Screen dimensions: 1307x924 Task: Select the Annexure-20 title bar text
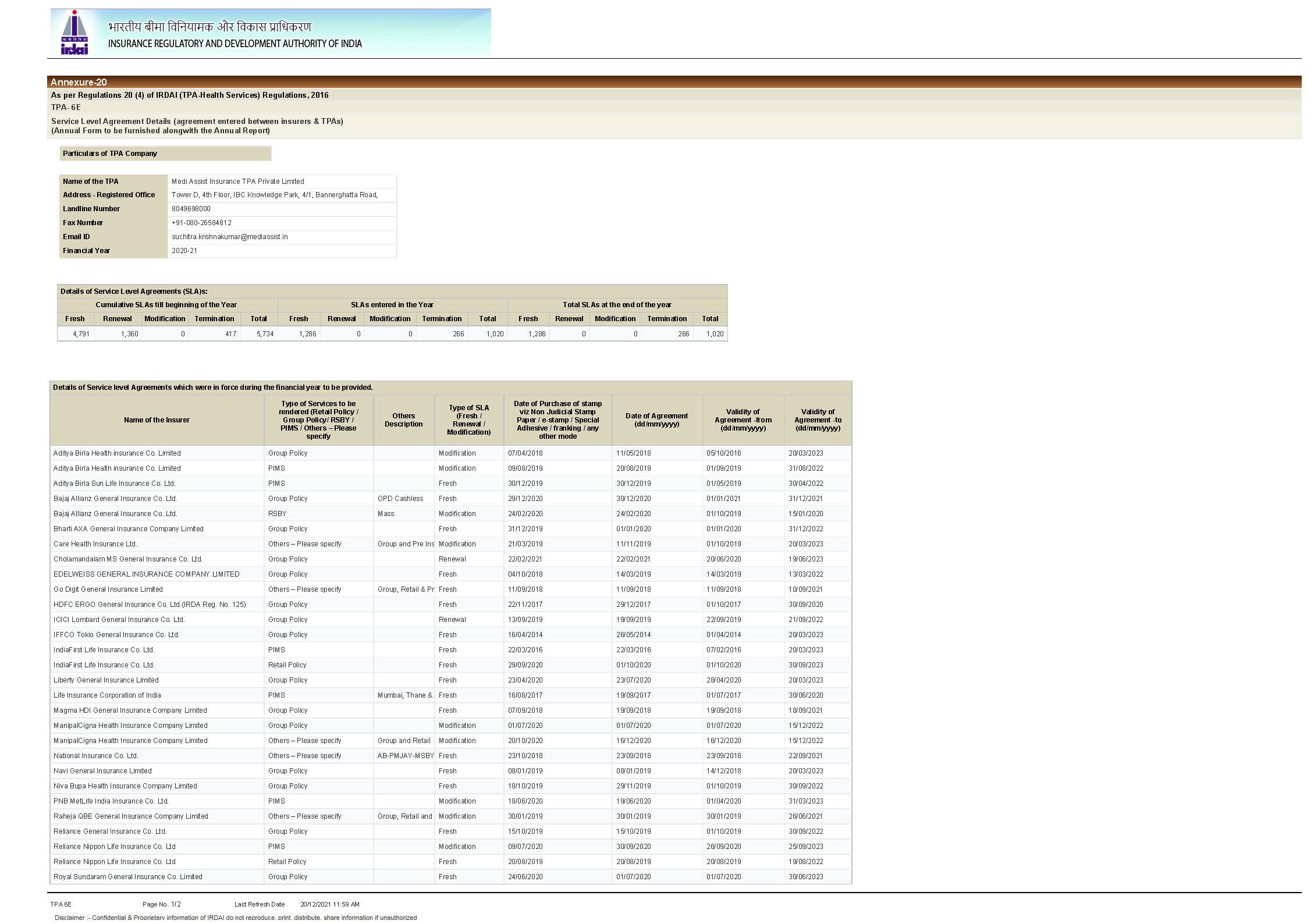tap(79, 82)
